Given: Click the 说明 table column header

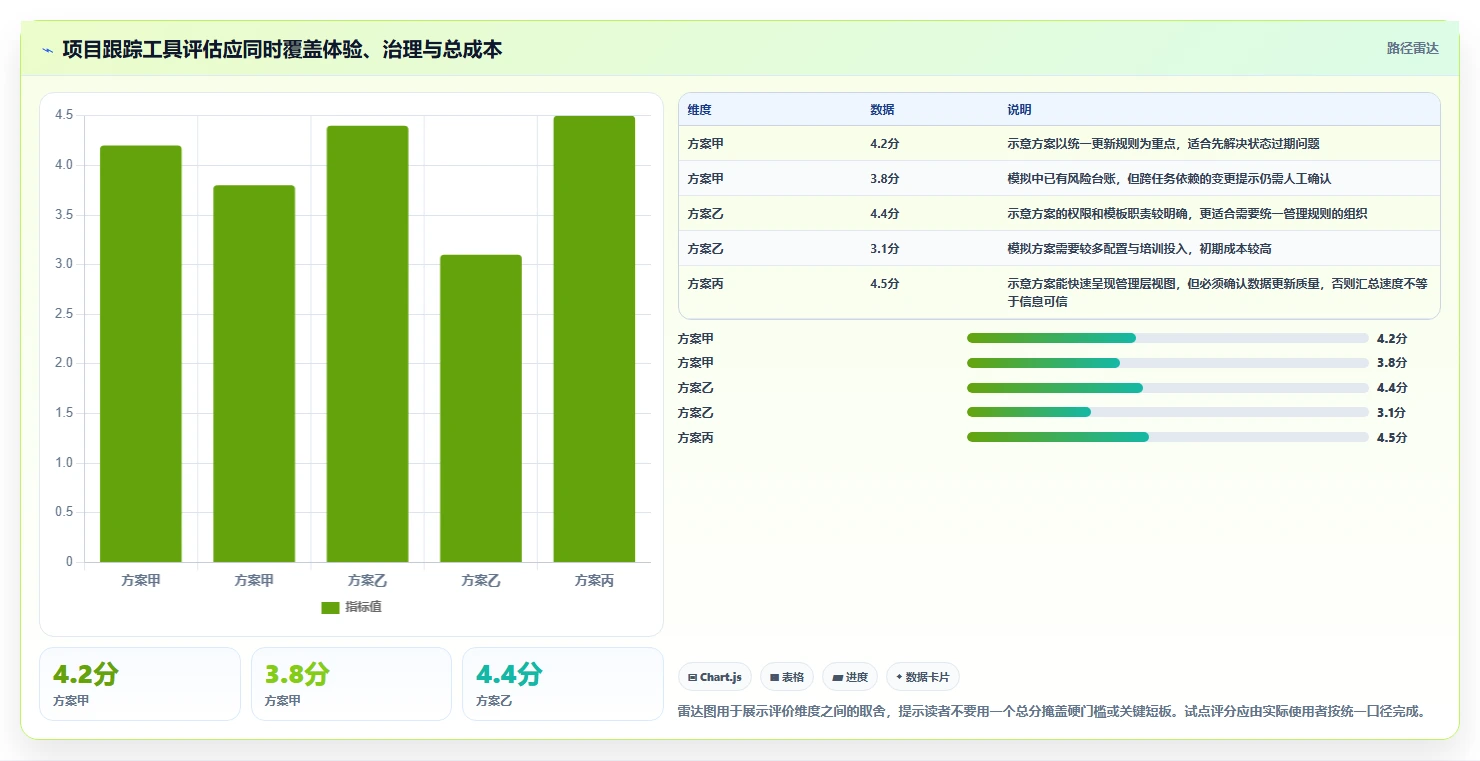Looking at the screenshot, I should [x=1019, y=110].
